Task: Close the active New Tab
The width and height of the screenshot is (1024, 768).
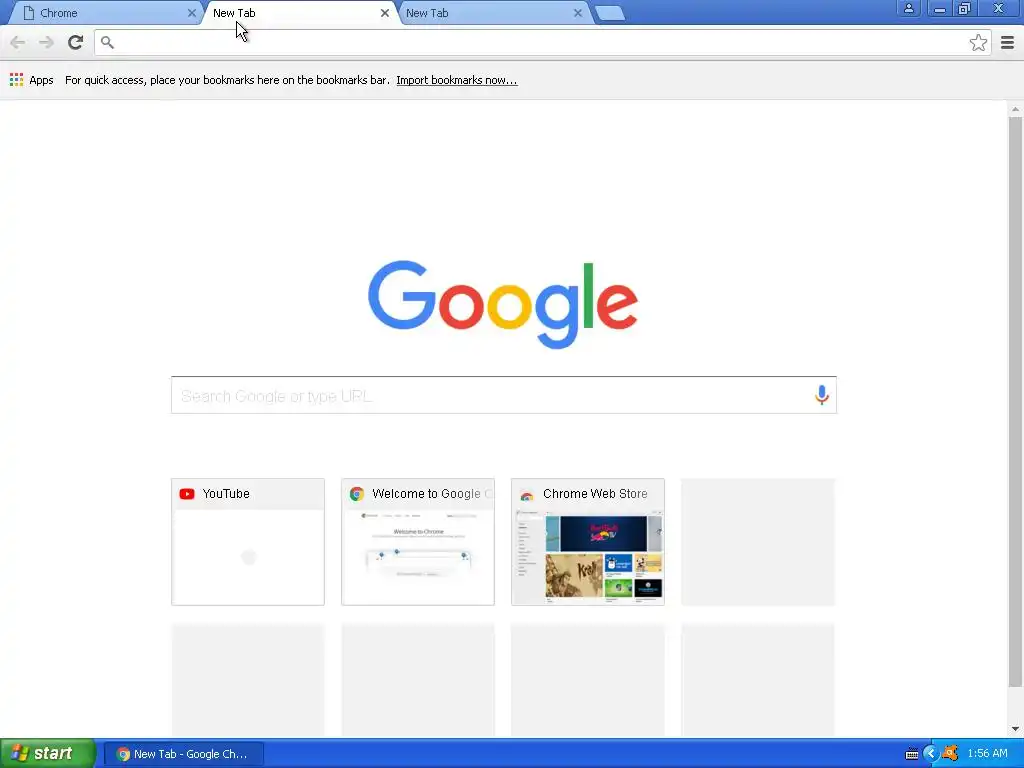Action: [385, 13]
